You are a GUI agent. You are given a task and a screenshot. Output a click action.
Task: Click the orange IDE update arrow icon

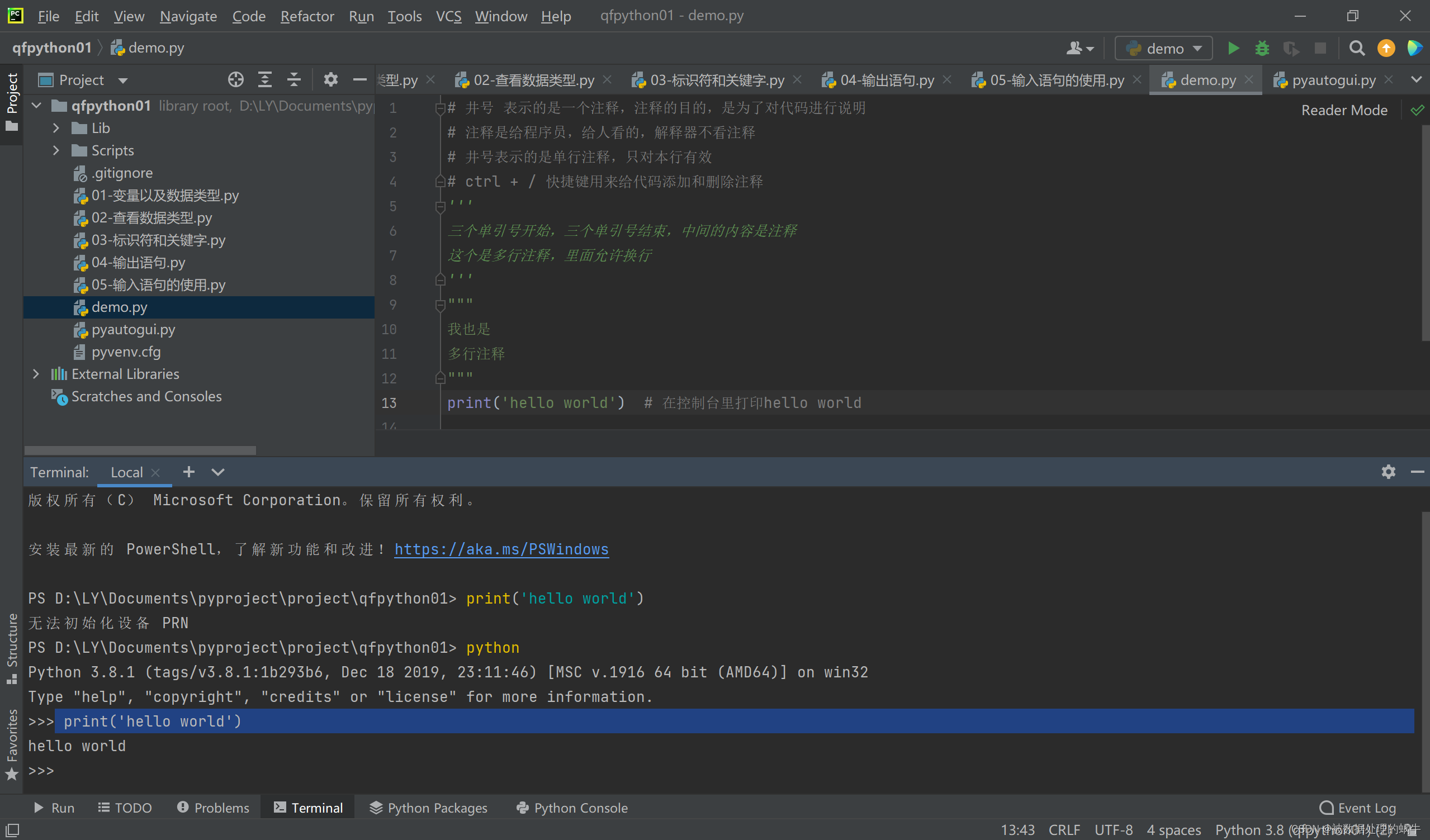(1386, 48)
